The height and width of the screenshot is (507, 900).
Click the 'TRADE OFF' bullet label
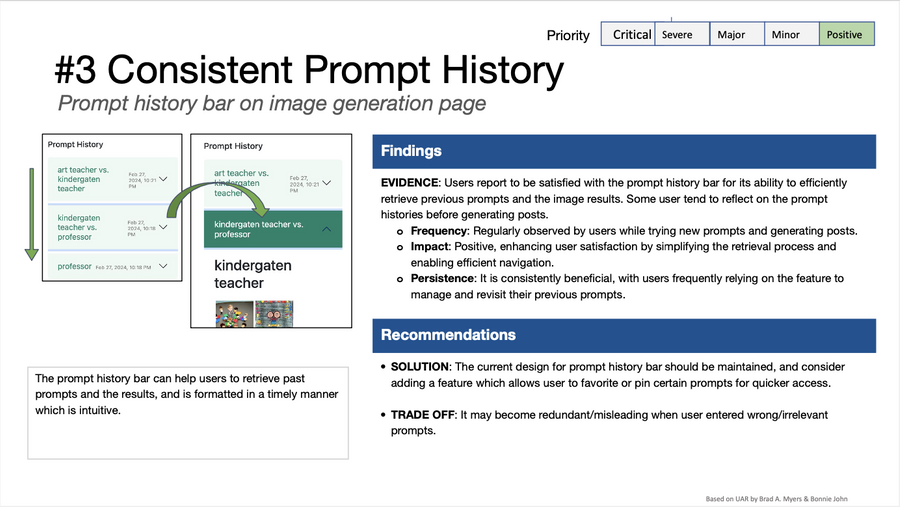click(x=423, y=415)
